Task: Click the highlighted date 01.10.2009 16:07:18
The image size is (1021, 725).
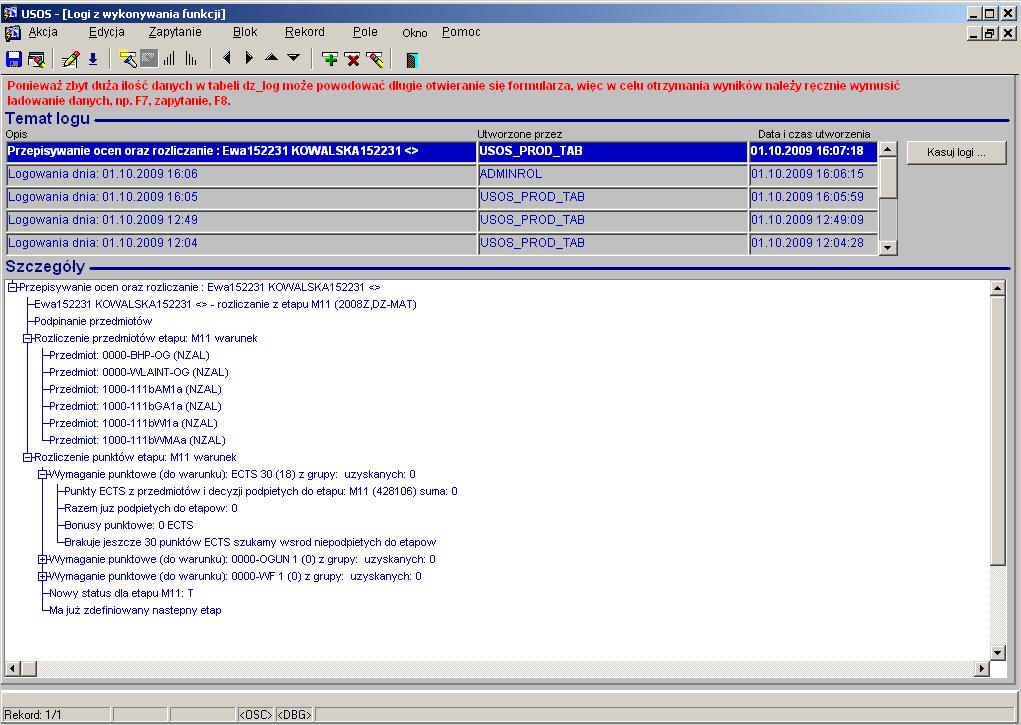Action: tap(813, 151)
